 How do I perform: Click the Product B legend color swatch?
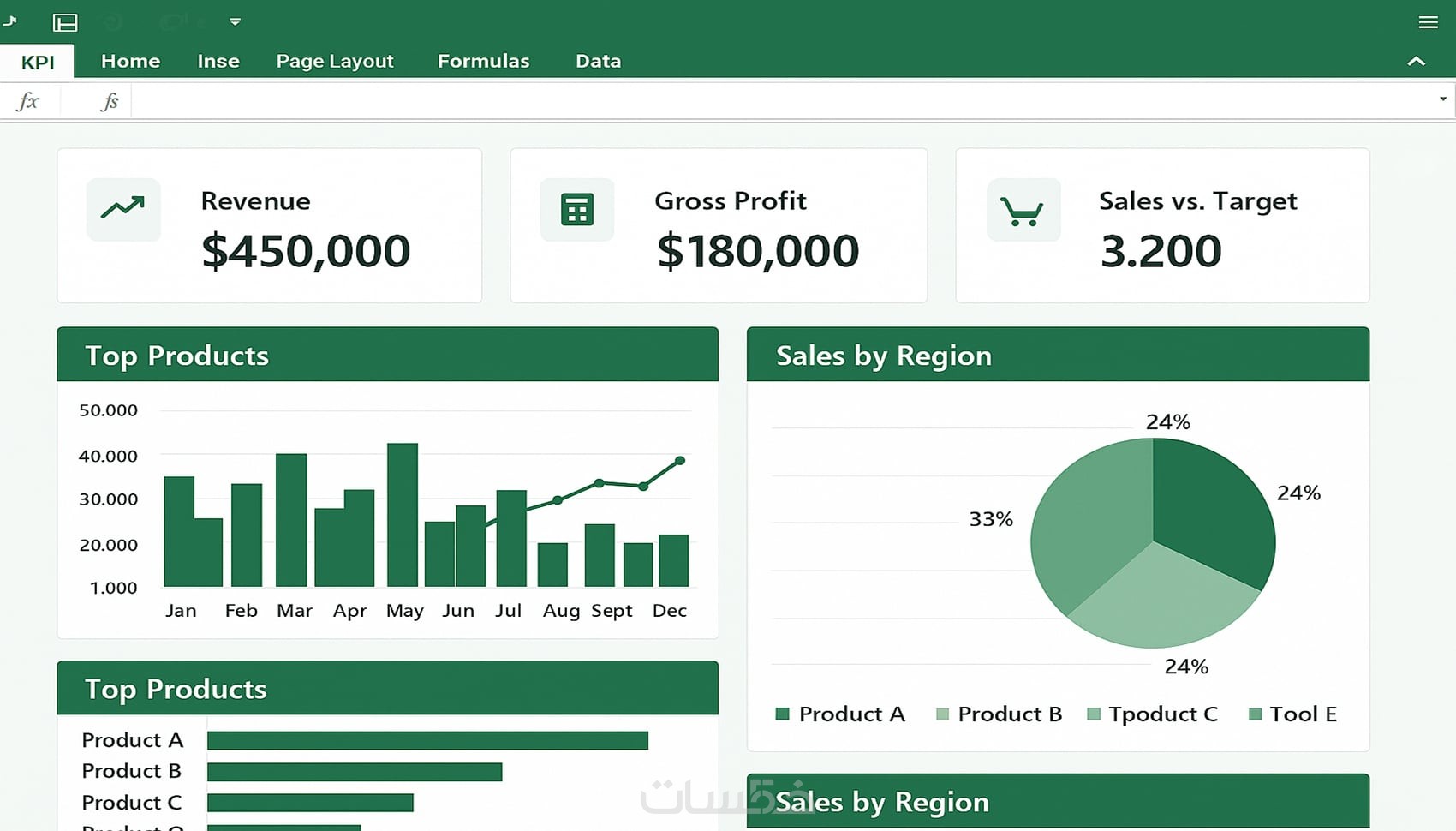coord(942,714)
